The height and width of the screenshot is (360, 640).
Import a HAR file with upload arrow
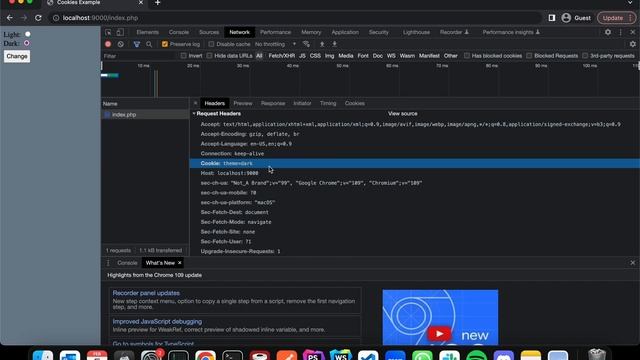point(322,44)
